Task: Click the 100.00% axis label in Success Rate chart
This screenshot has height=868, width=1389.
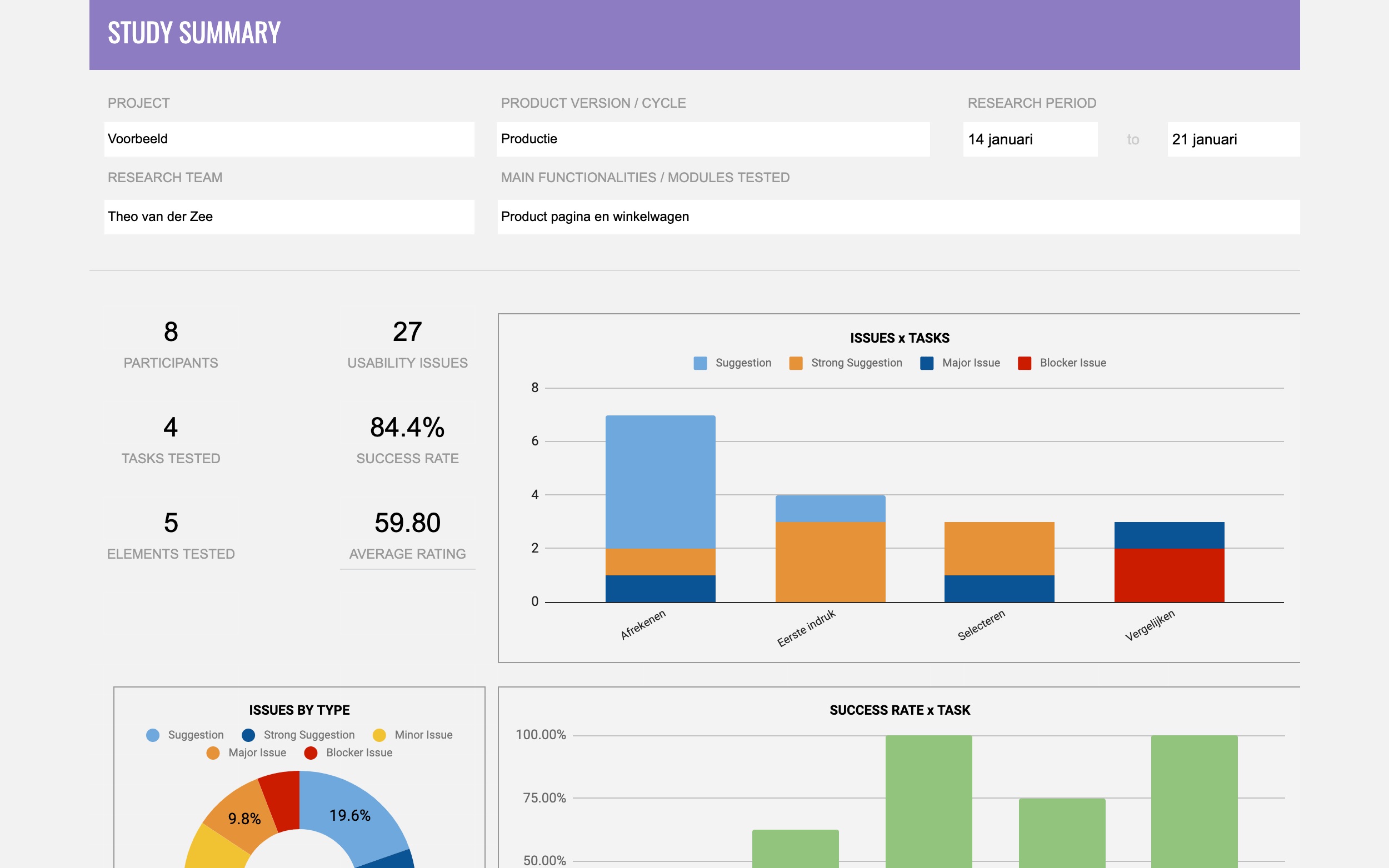Action: pyautogui.click(x=541, y=735)
